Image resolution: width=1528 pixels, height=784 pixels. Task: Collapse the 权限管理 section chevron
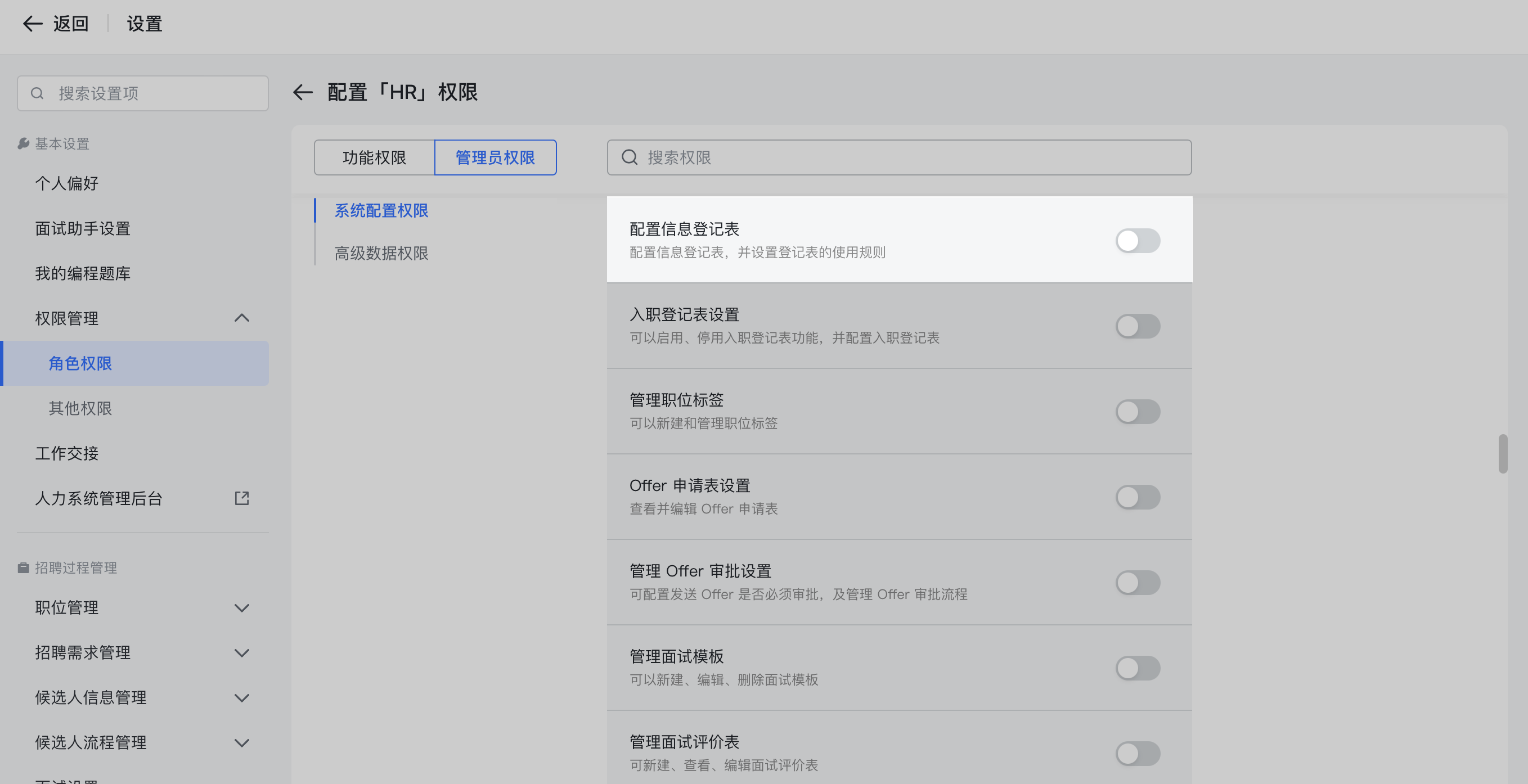pyautogui.click(x=241, y=318)
